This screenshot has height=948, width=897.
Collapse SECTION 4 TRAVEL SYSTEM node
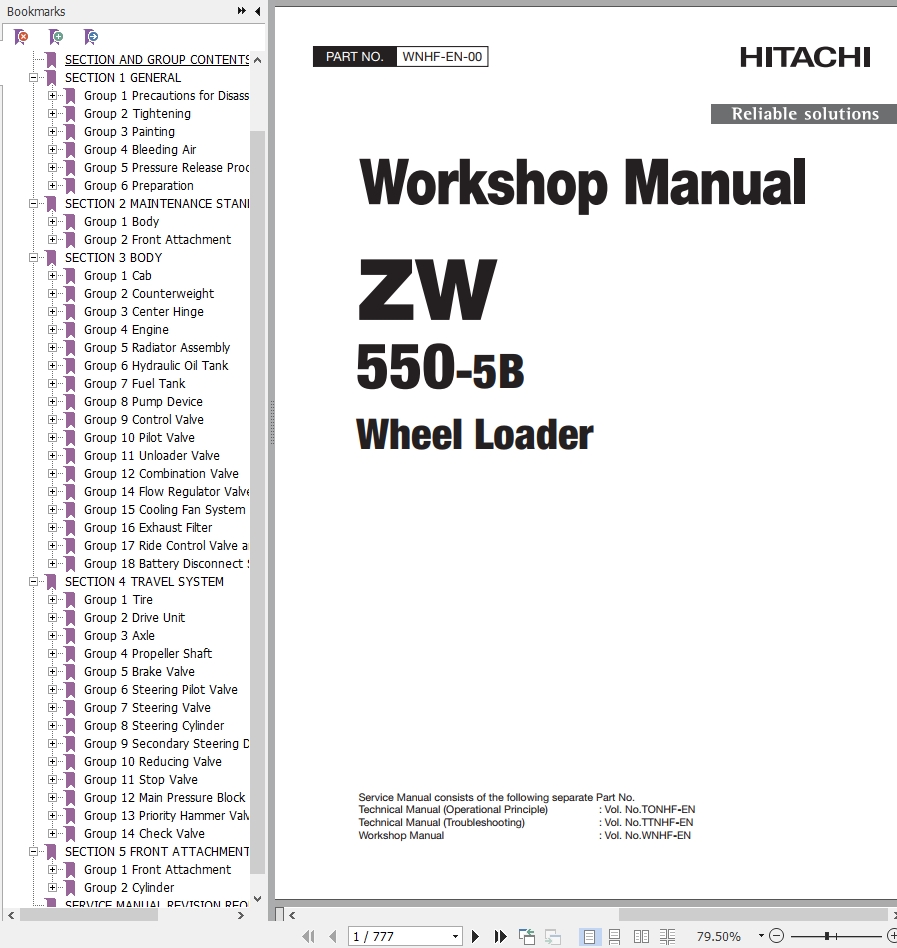[x=34, y=582]
